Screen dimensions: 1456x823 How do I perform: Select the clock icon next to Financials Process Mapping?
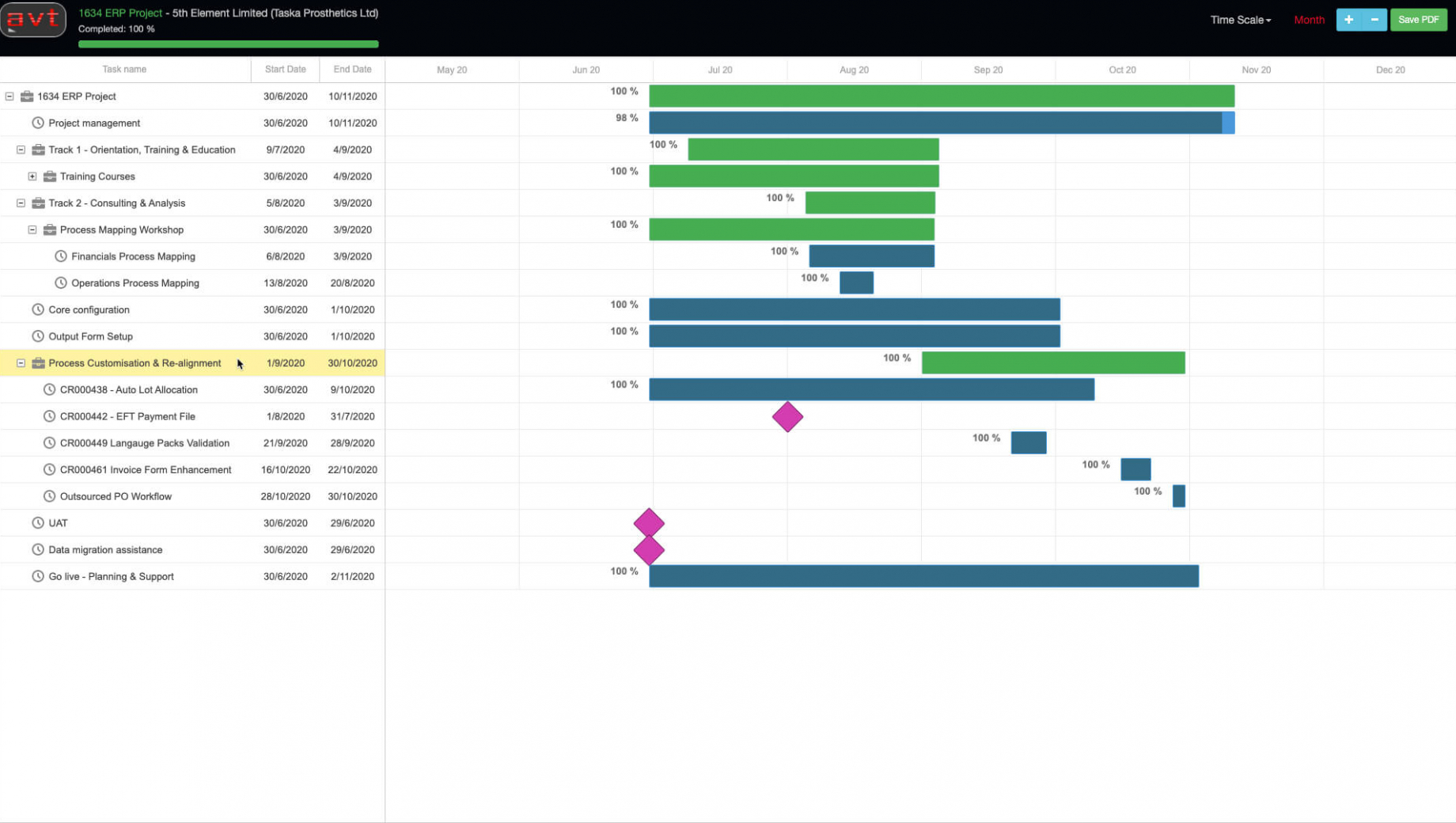[60, 256]
